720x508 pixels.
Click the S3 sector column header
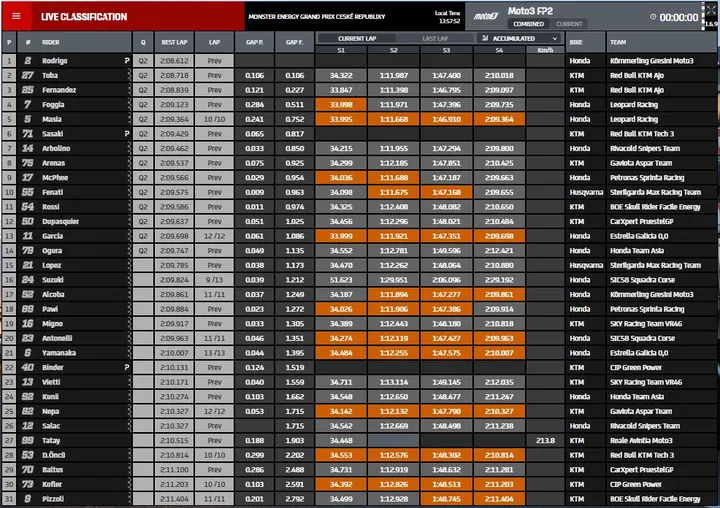click(446, 50)
